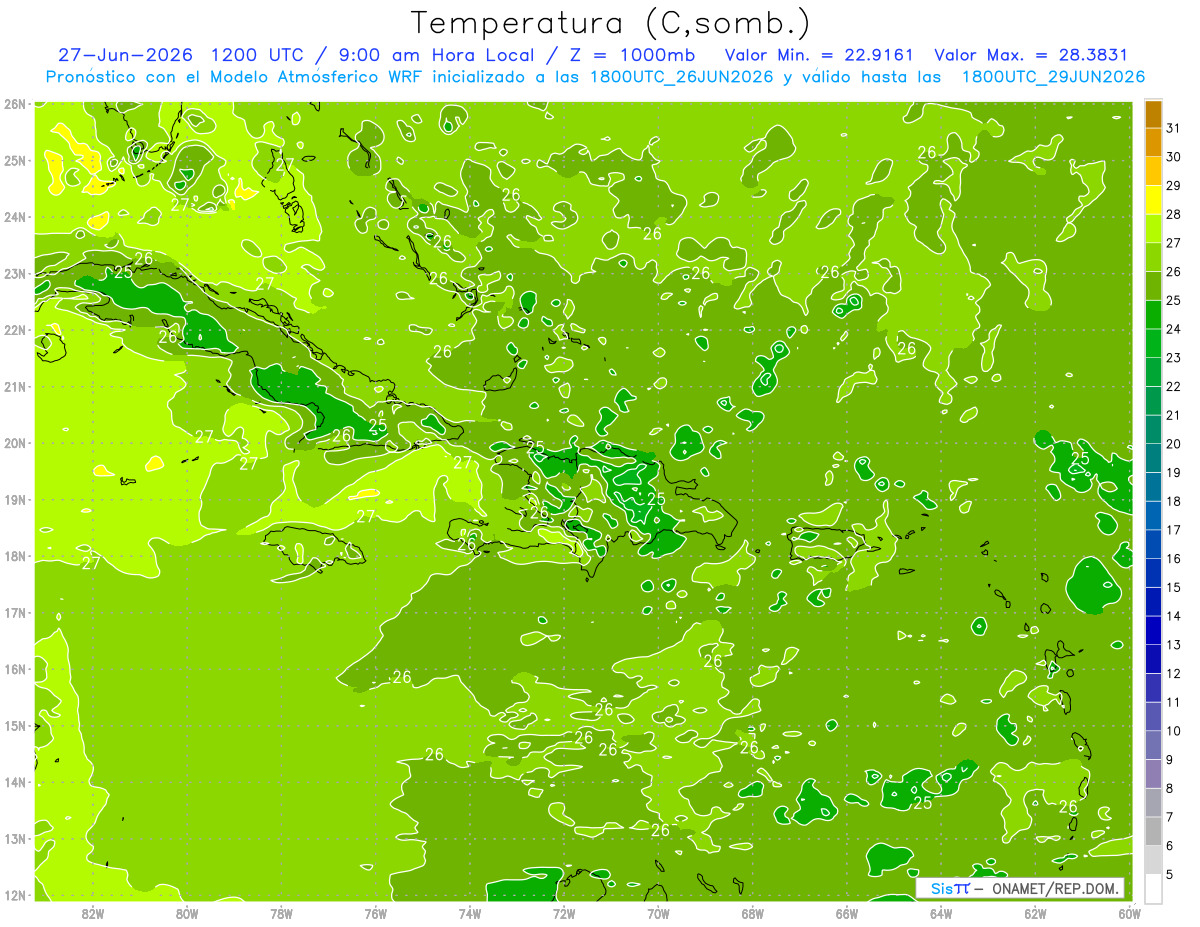Click the purple legend segment between 9 and 10
This screenshot has width=1200, height=927.
point(1153,745)
